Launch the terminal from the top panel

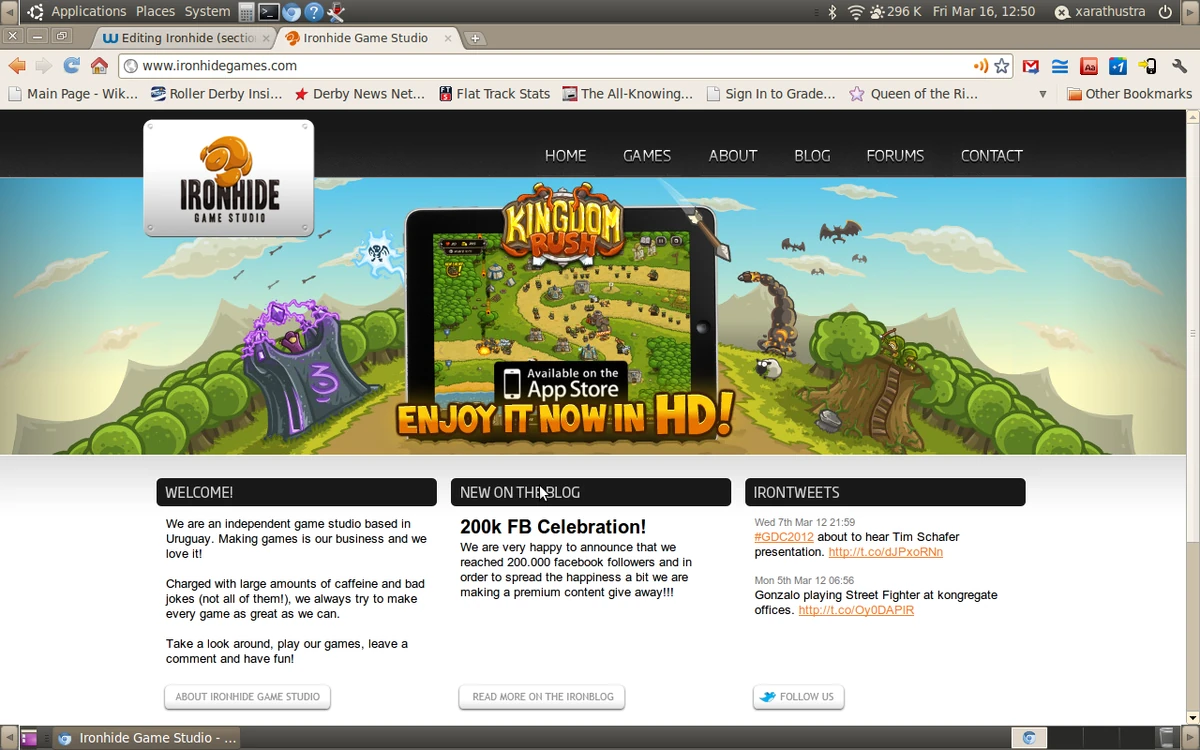[x=267, y=12]
